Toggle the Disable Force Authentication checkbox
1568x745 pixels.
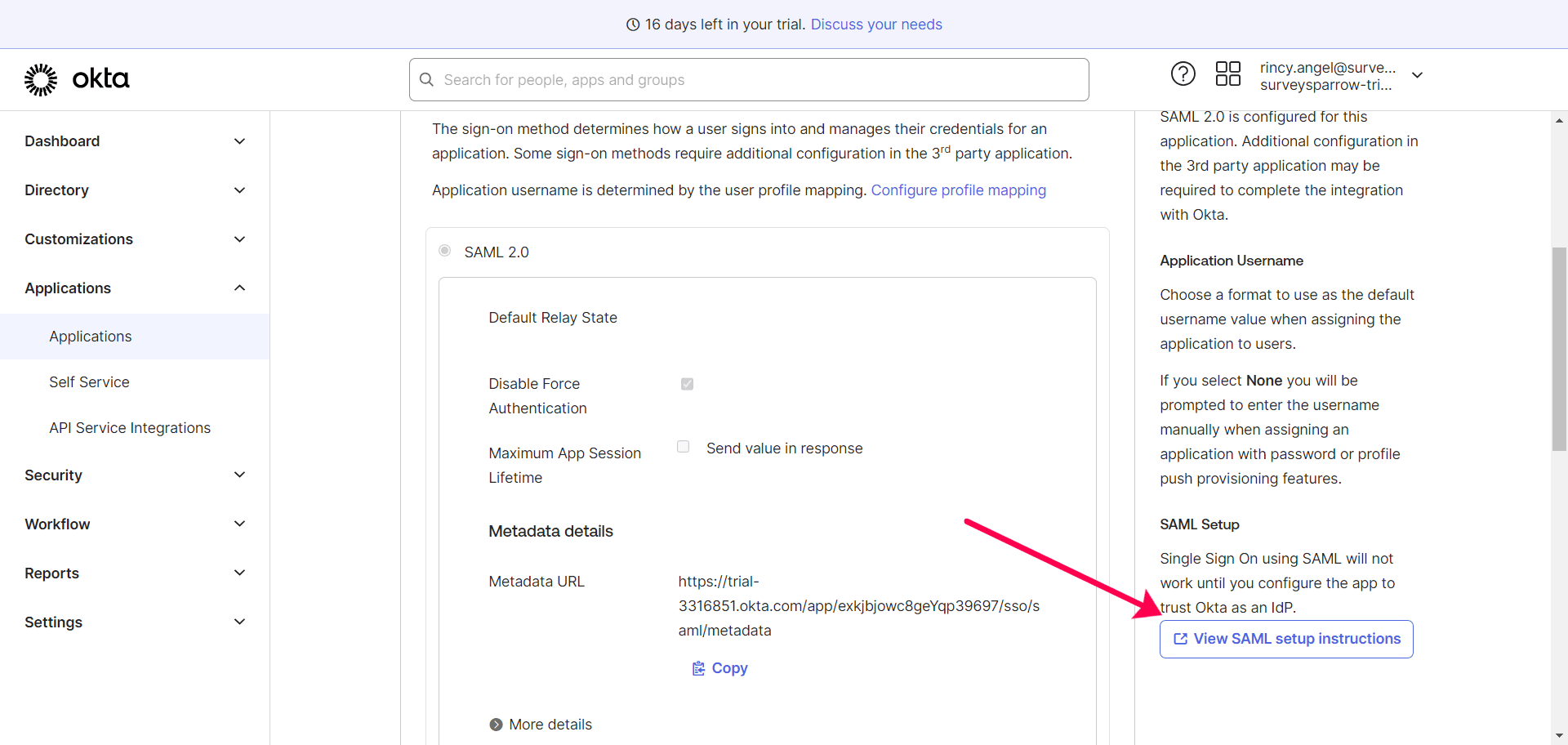pyautogui.click(x=687, y=384)
